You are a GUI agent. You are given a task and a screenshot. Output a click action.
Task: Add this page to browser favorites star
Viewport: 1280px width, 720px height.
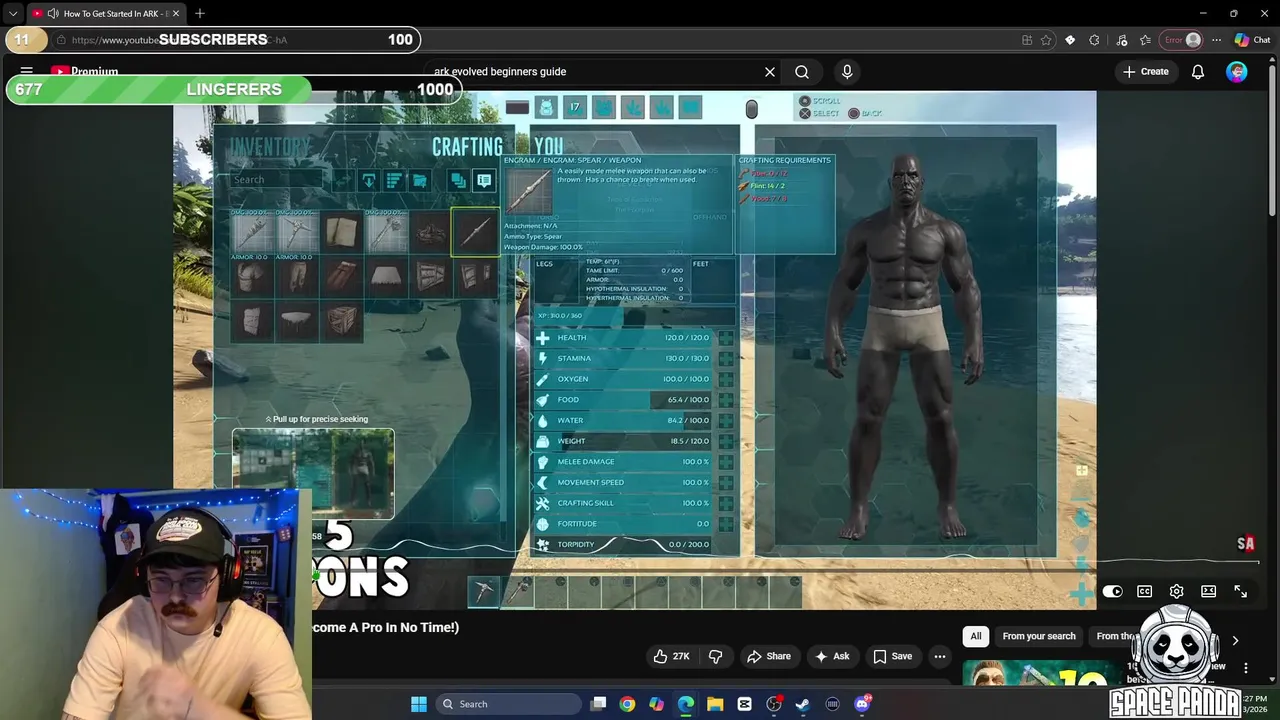[1046, 40]
